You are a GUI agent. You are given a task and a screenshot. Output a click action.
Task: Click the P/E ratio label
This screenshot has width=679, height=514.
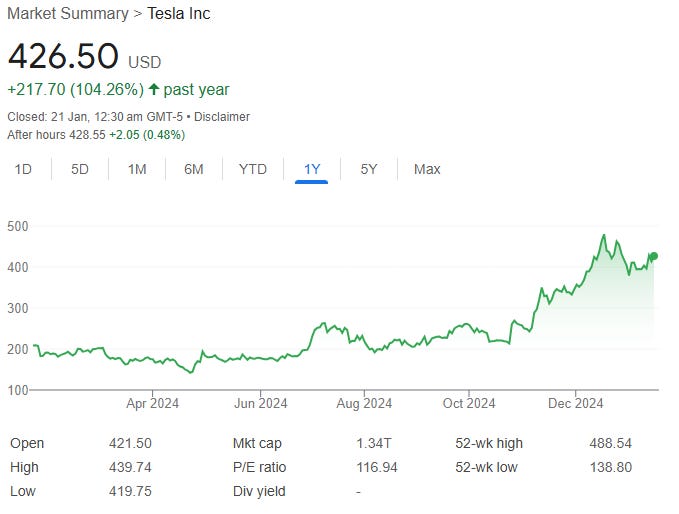[259, 467]
